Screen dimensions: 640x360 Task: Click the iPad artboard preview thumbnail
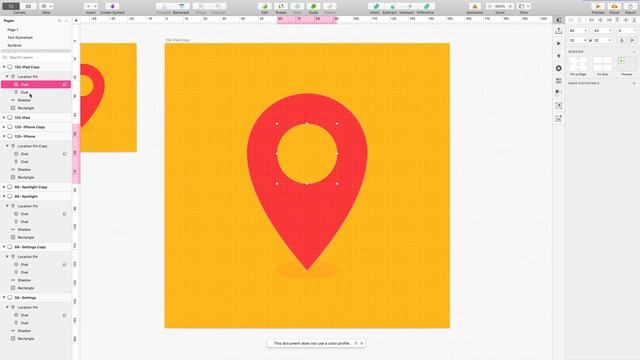click(x=109, y=98)
